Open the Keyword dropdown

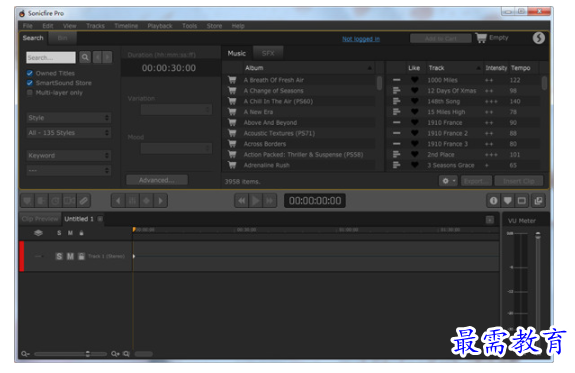69,155
